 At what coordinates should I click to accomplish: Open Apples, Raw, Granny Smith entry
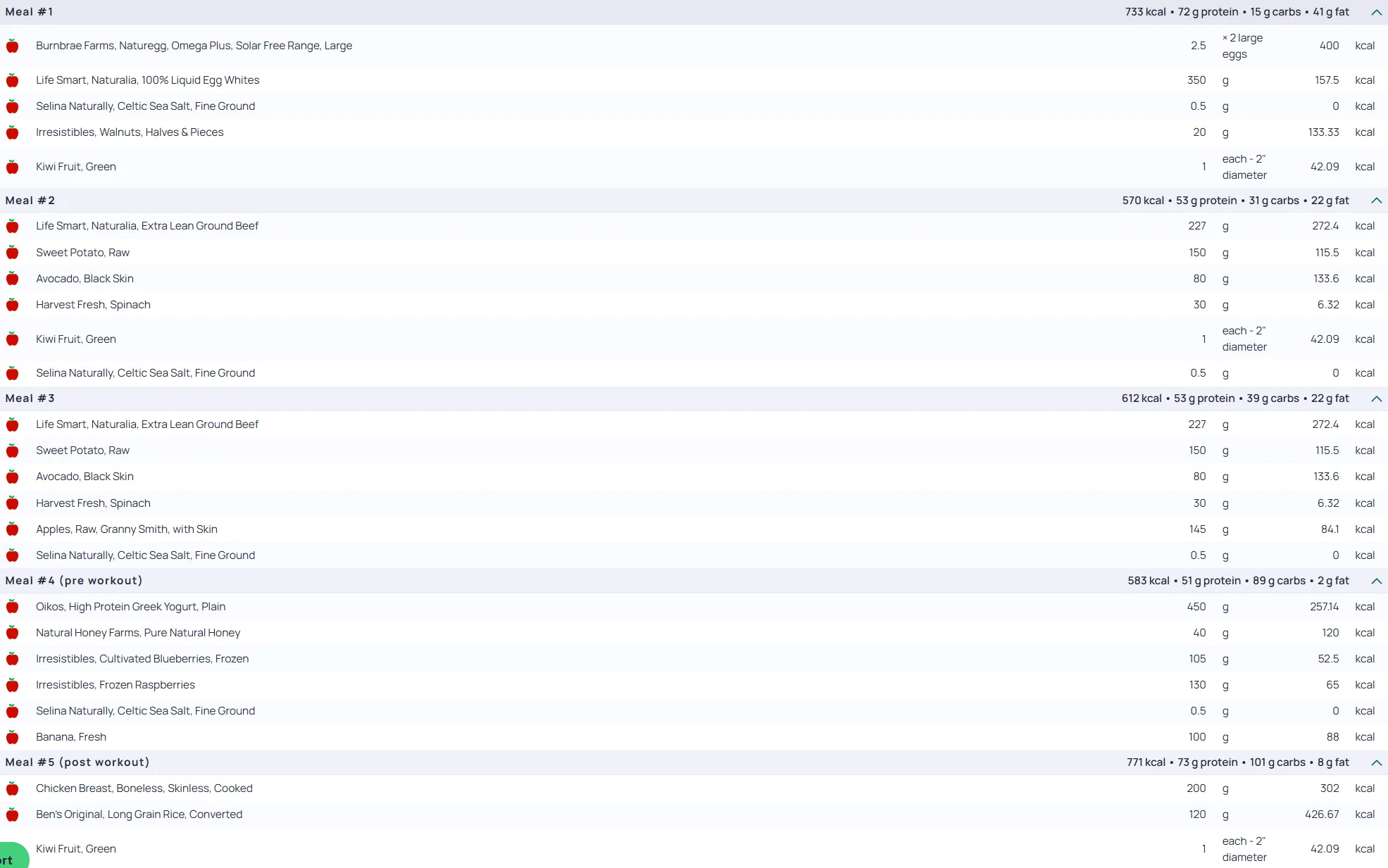point(127,529)
